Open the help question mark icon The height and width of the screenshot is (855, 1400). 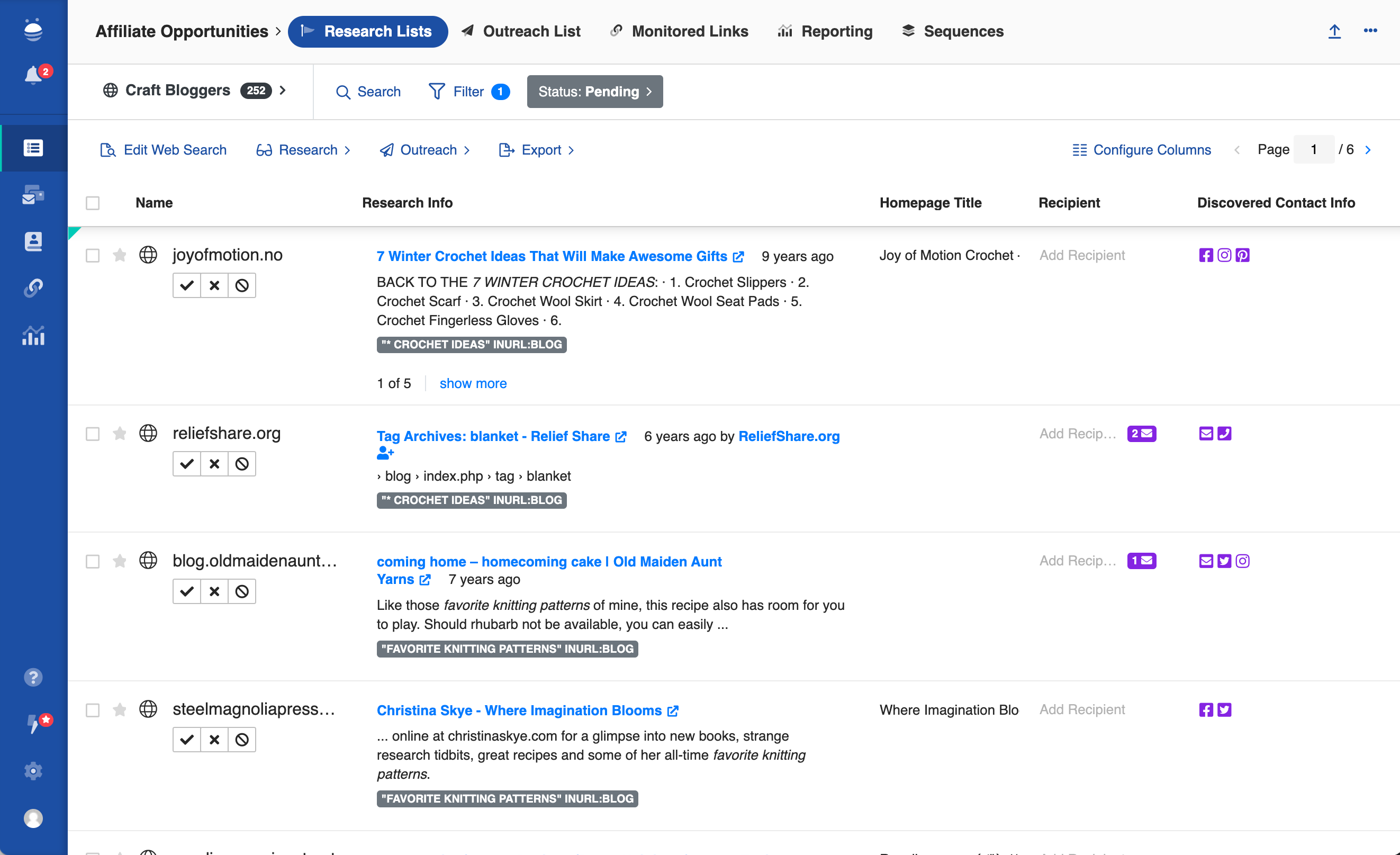(x=33, y=677)
